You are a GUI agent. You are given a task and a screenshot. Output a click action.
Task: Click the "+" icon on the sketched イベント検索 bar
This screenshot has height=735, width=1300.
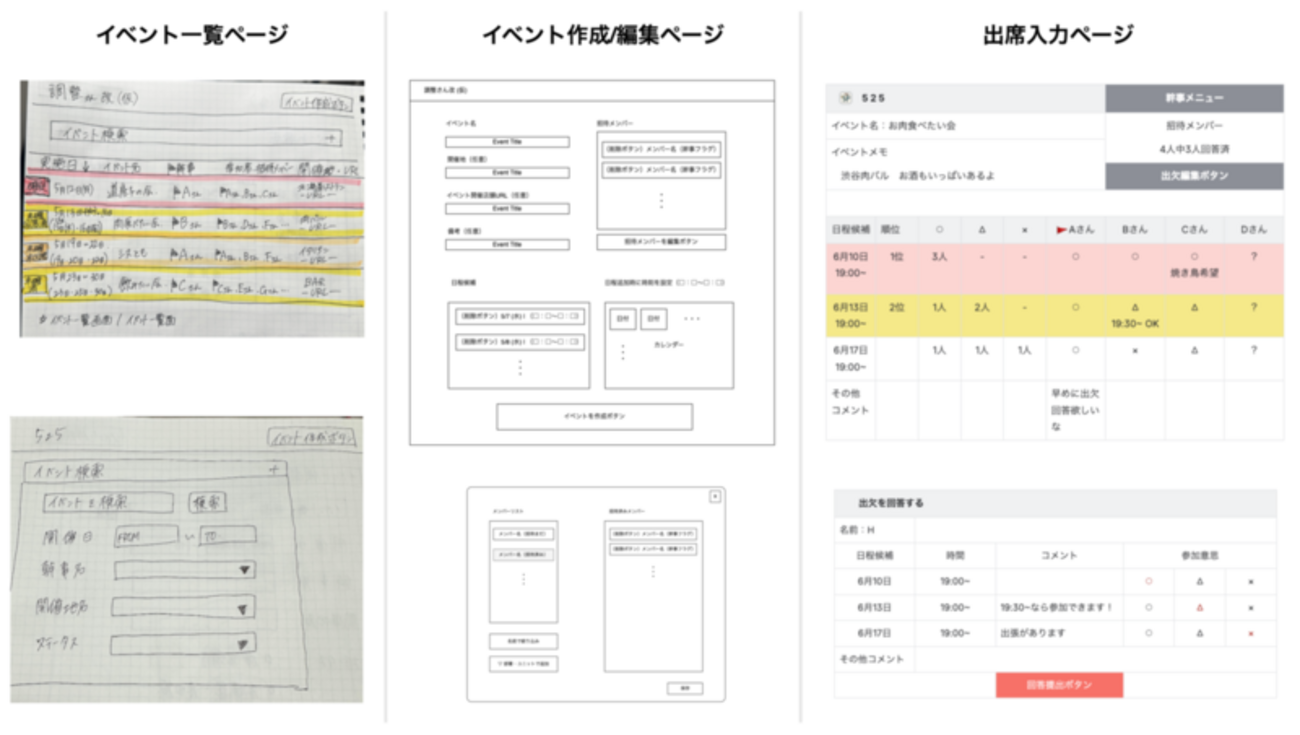274,469
